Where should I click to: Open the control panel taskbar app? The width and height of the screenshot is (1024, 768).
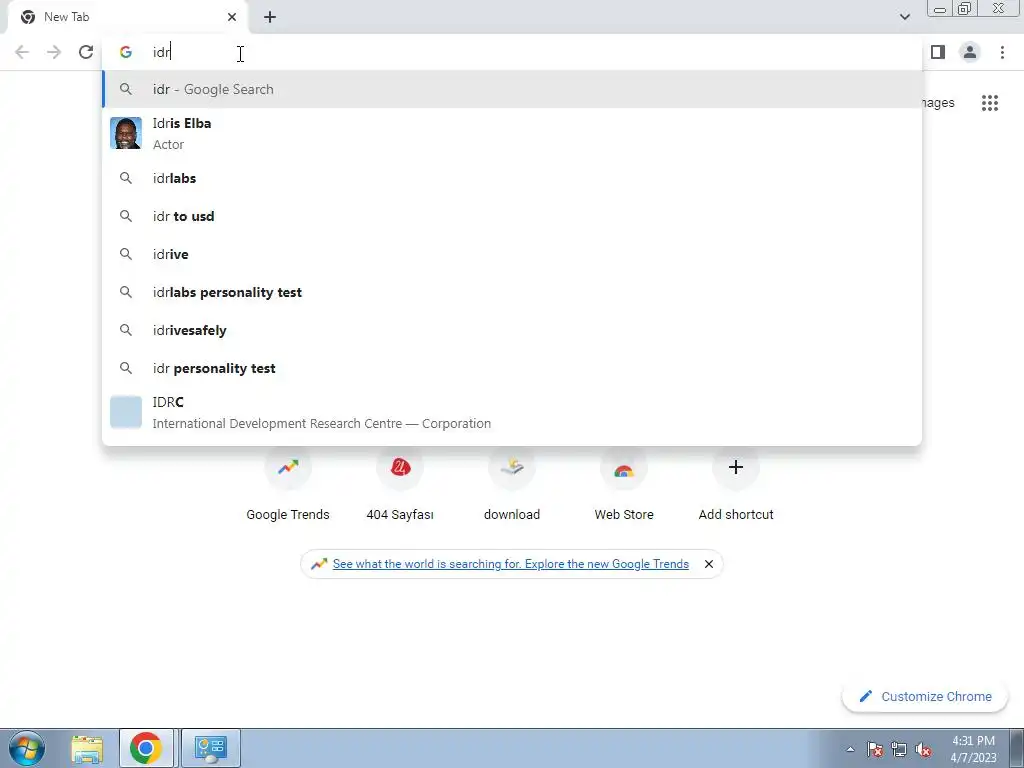[x=210, y=748]
